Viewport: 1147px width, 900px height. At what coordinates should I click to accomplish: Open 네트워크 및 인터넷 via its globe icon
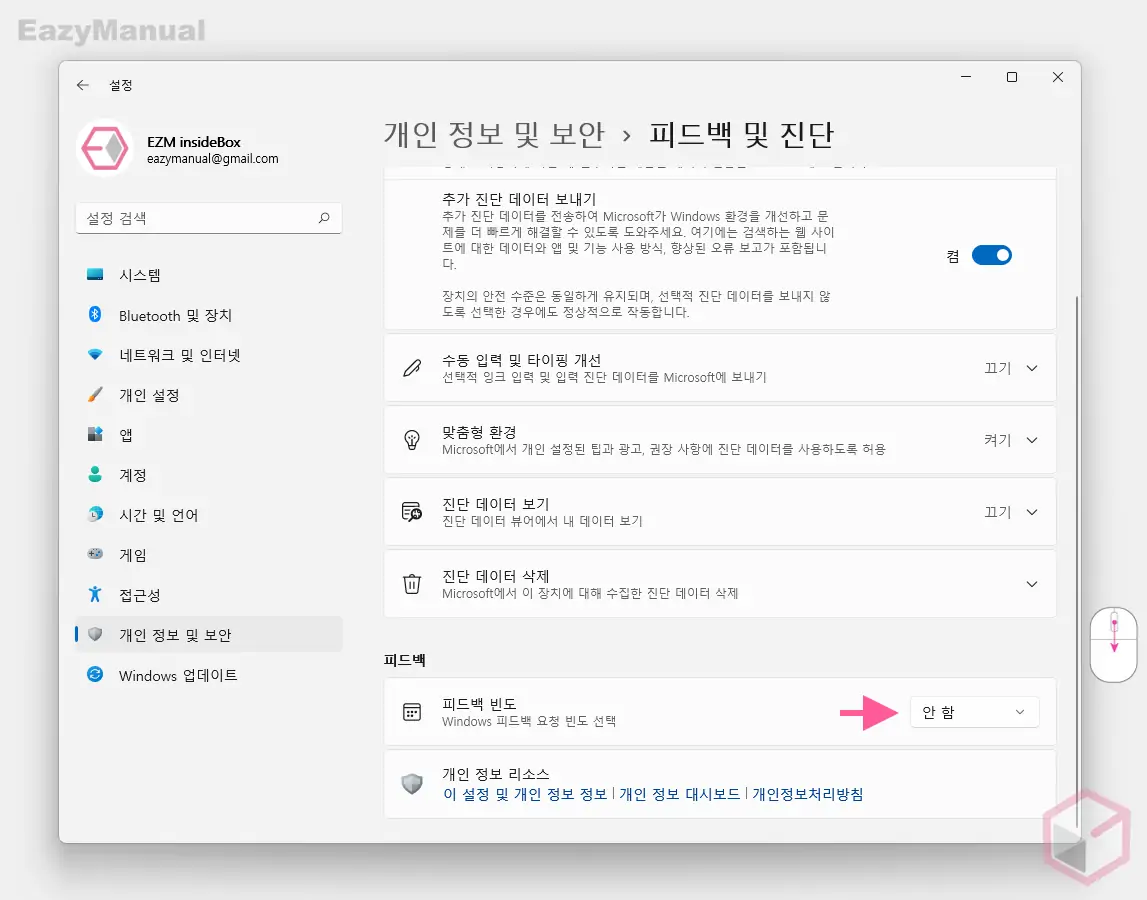tap(96, 355)
